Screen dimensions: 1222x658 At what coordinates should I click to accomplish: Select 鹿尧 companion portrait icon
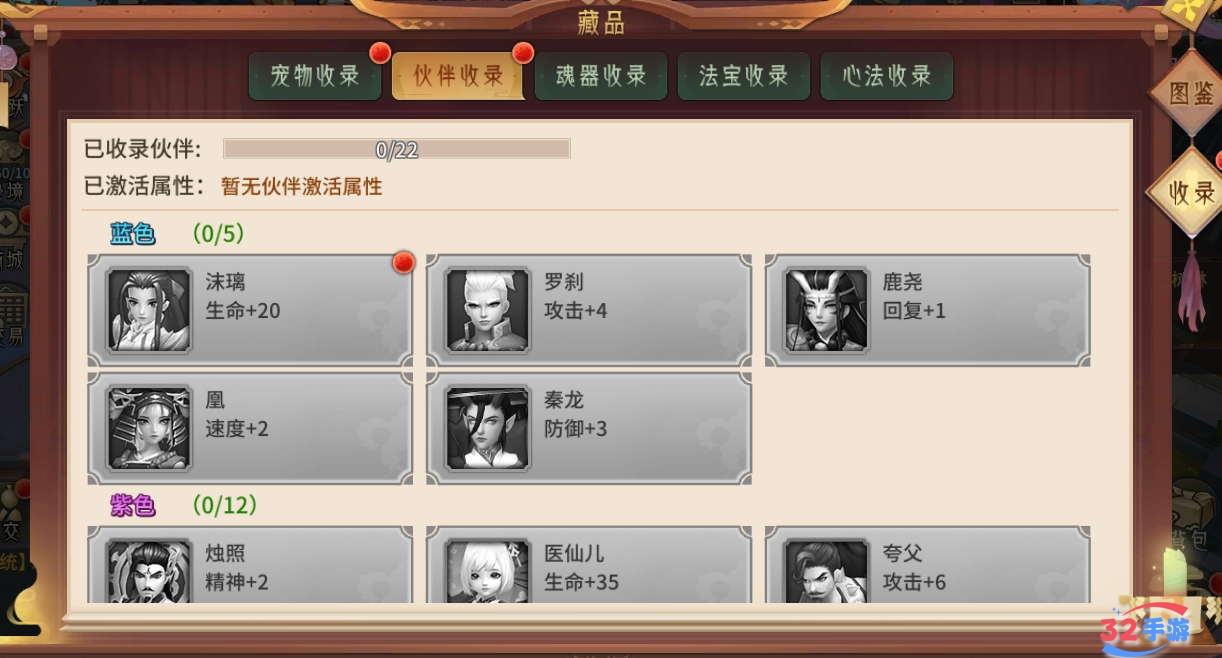coord(827,309)
